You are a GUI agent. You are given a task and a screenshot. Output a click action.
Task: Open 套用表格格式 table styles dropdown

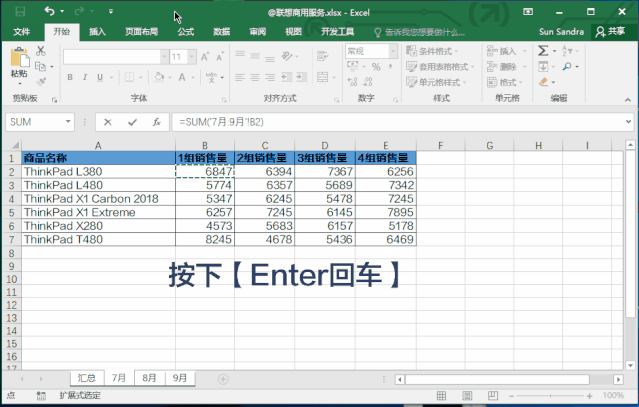[441, 66]
